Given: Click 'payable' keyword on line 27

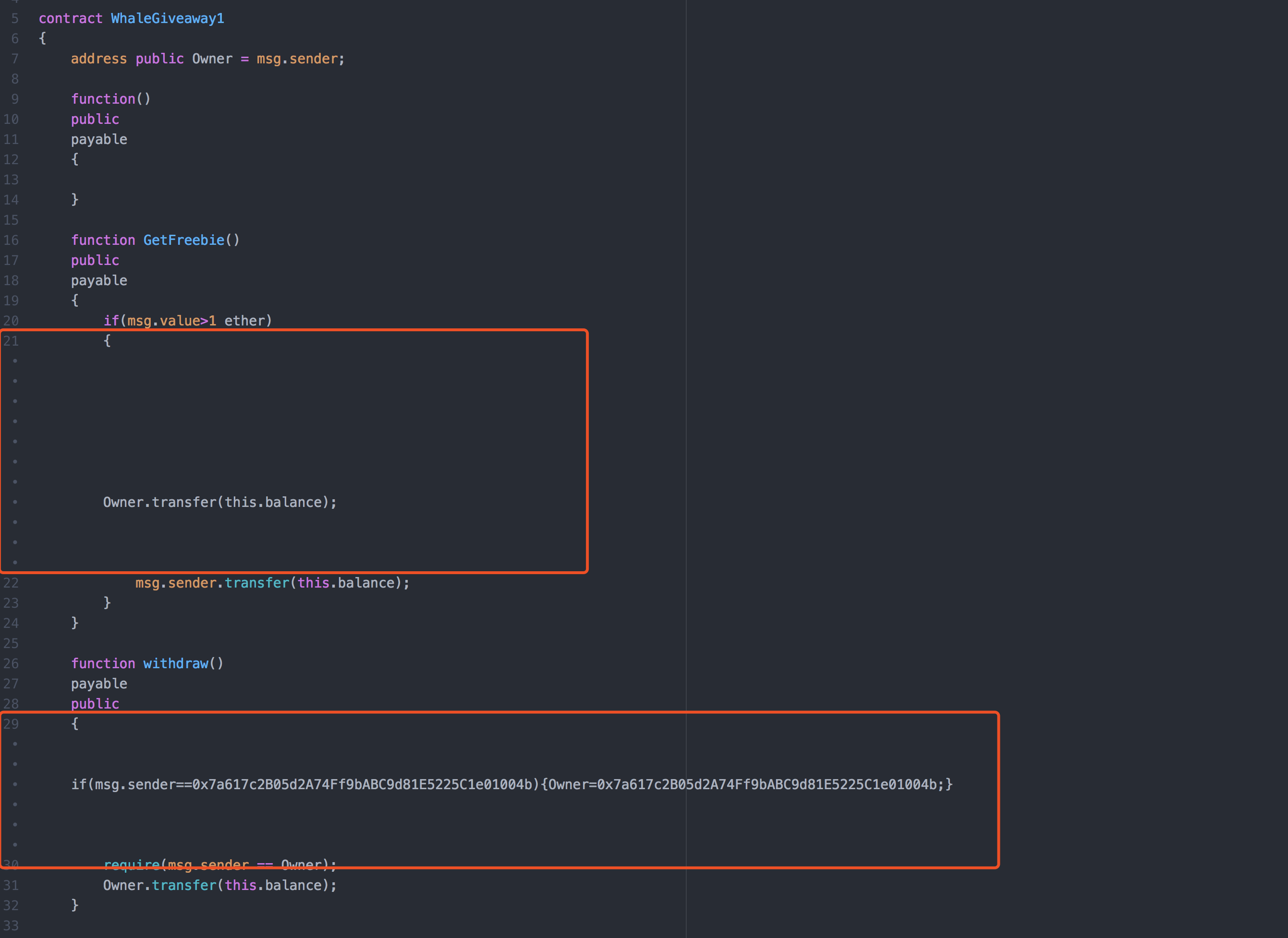Looking at the screenshot, I should coord(99,684).
